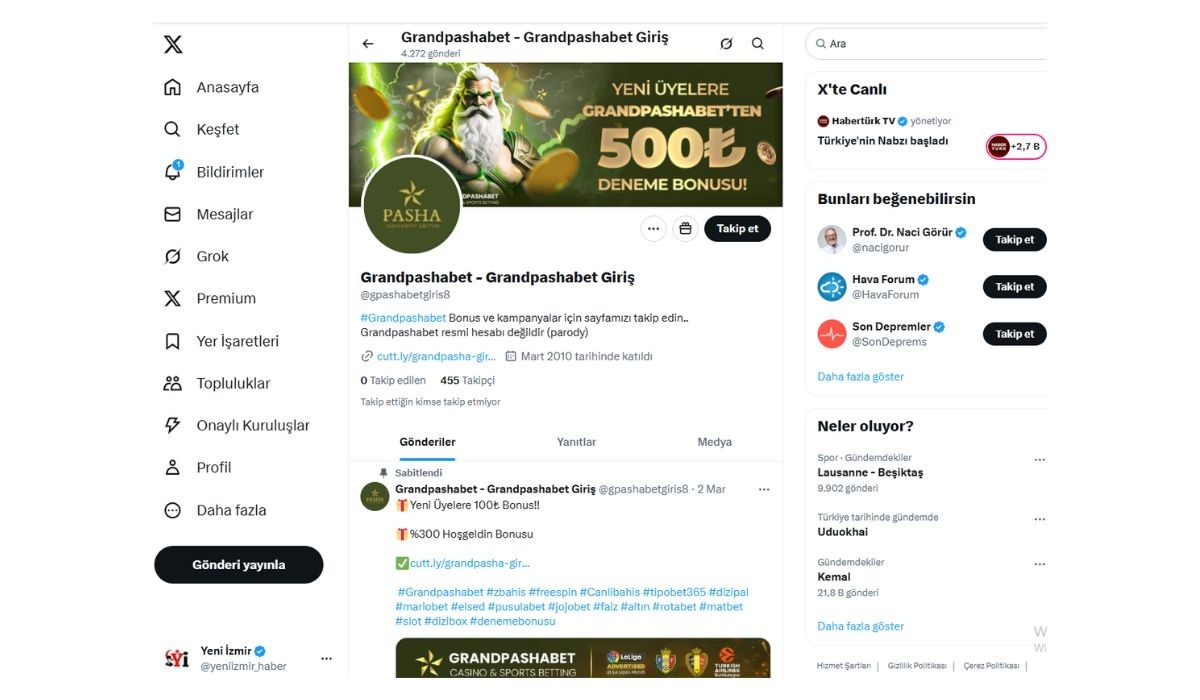Open the pinned post's three-dot menu
This screenshot has width=1200, height=700.
click(764, 490)
